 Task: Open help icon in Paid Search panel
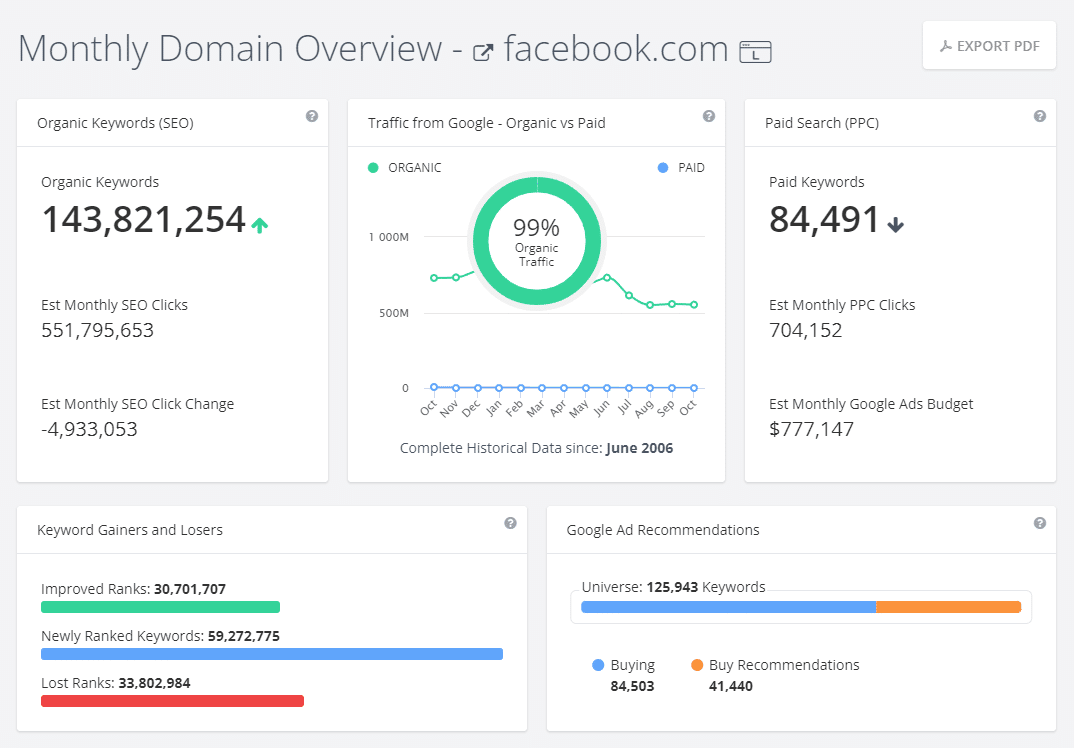point(1040,117)
